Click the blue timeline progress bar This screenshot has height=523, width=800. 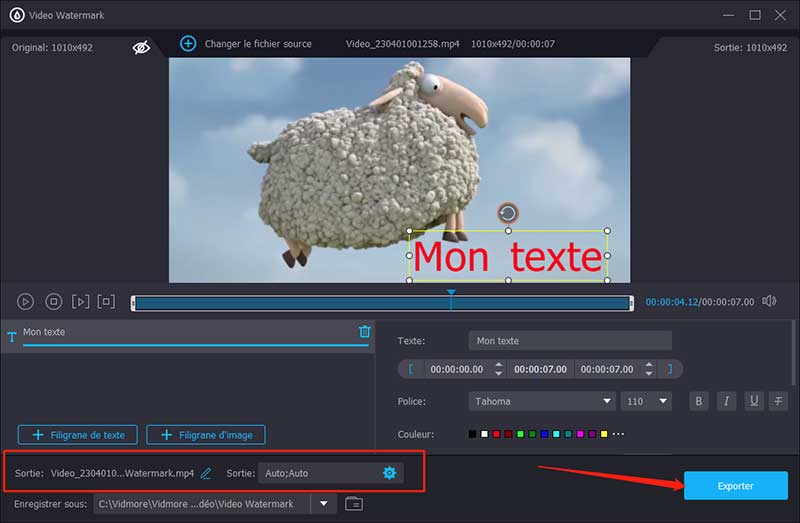point(382,303)
